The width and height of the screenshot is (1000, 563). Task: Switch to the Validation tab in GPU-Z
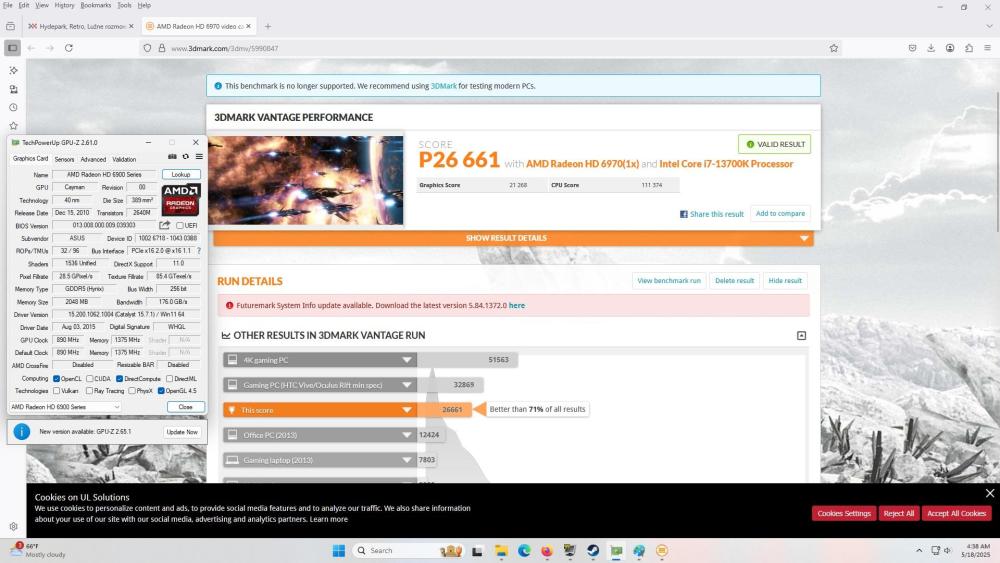124,159
